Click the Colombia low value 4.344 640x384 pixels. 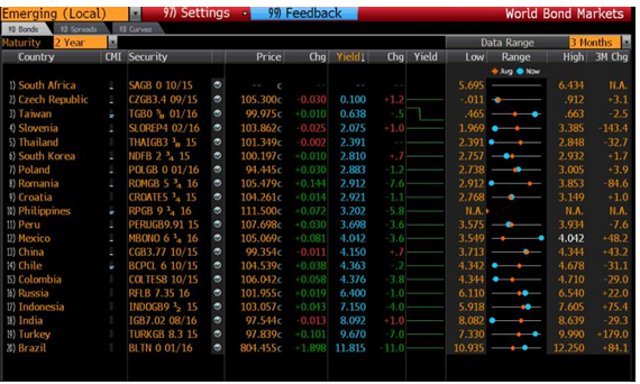click(471, 280)
